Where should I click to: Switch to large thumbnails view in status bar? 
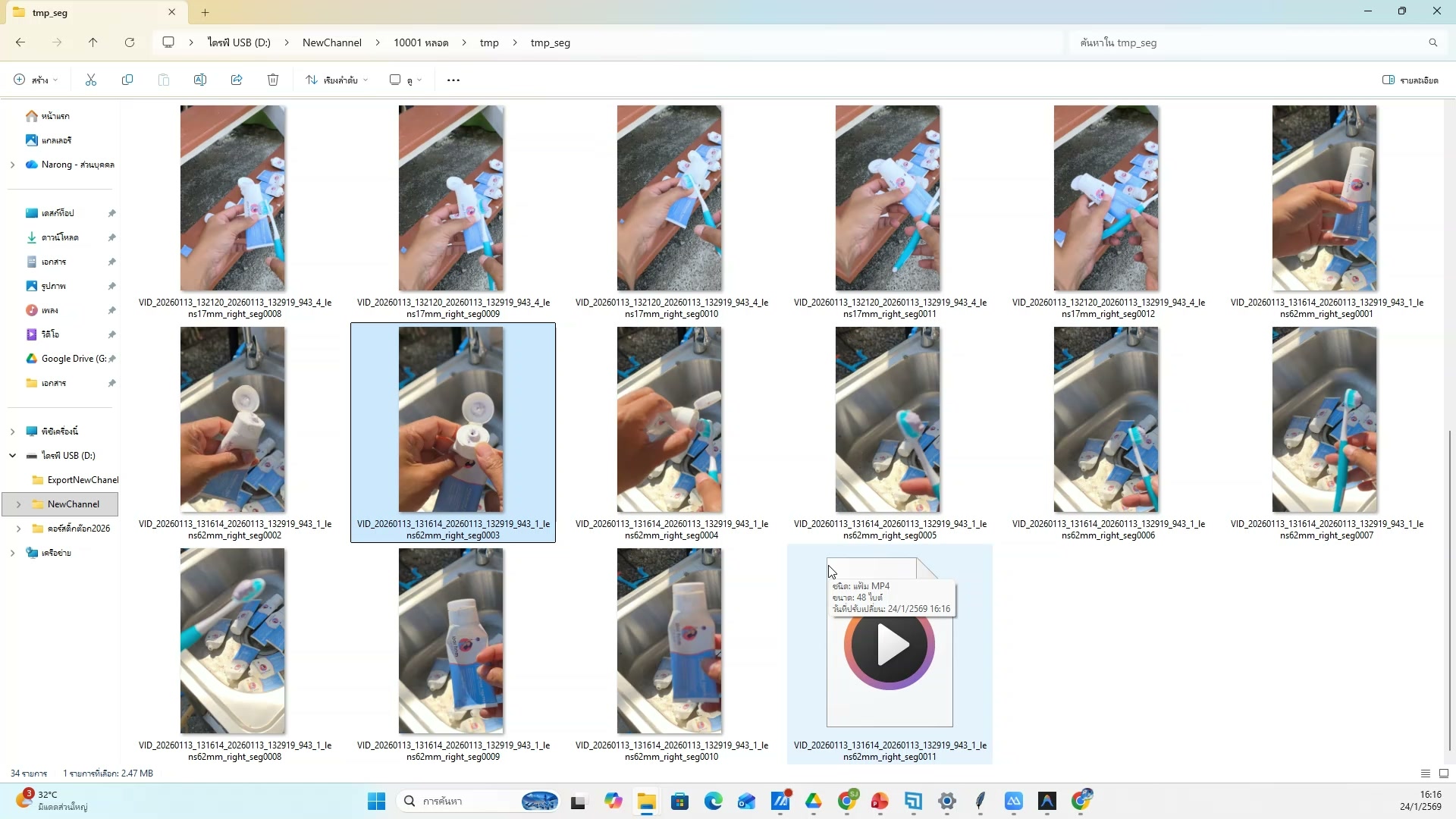1444,773
